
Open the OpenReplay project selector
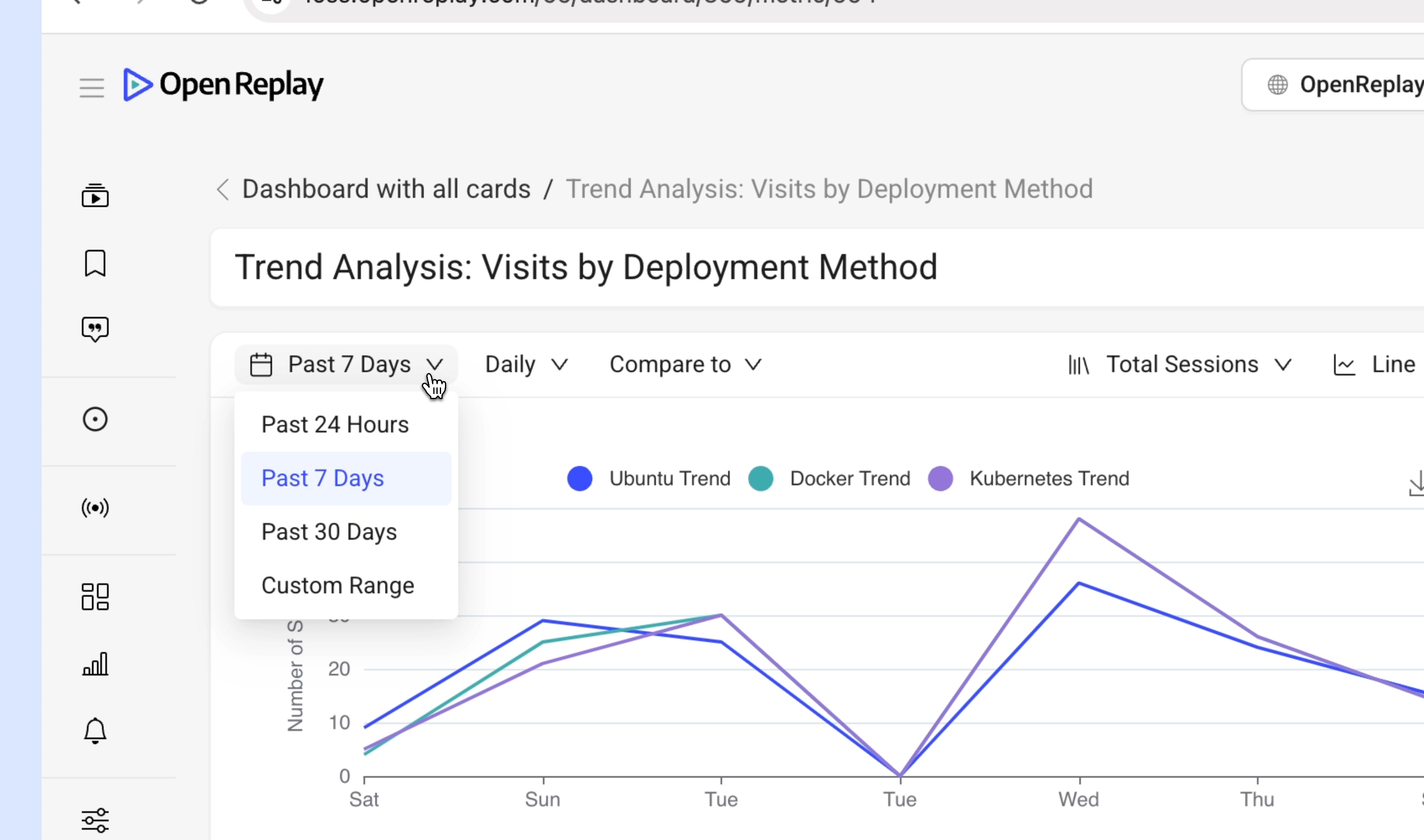tap(1333, 85)
